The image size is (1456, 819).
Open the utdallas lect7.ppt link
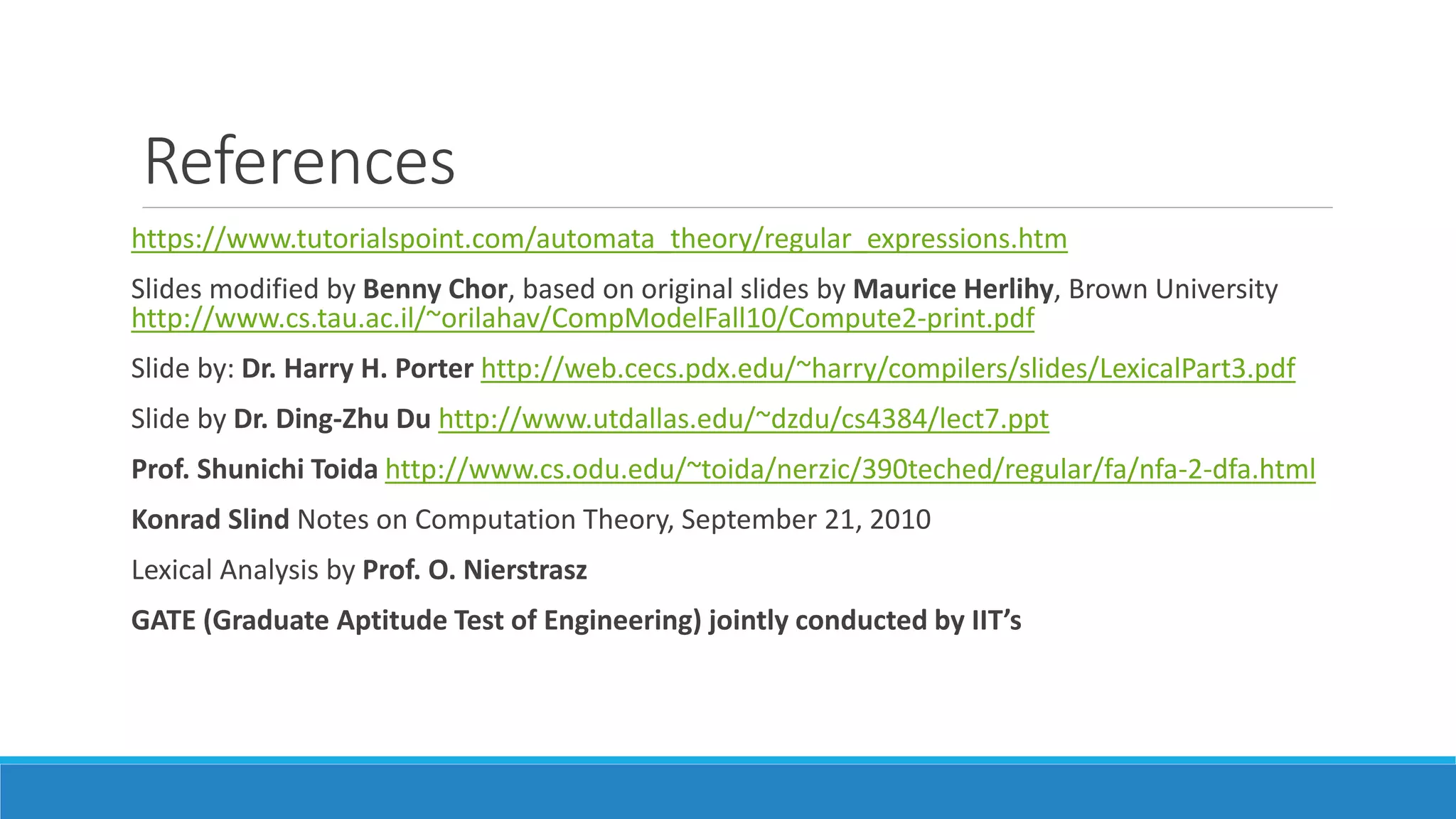coord(743,419)
